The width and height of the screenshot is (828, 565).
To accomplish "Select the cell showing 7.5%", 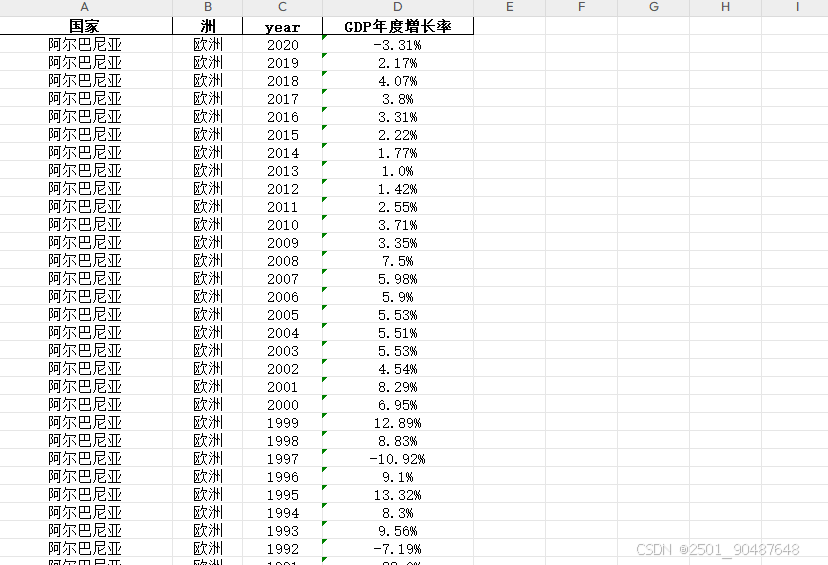I will click(398, 261).
